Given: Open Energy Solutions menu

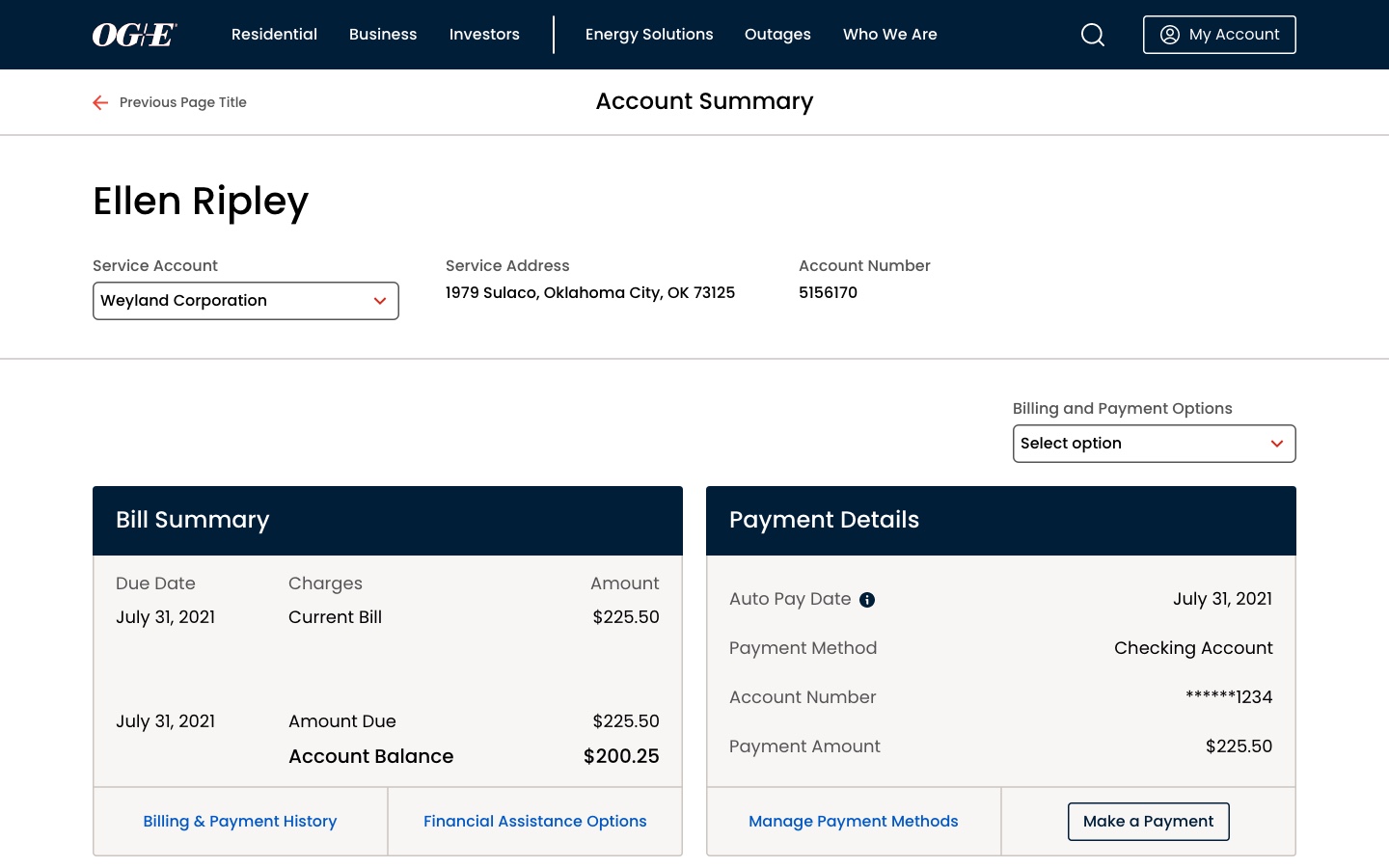Looking at the screenshot, I should click(x=649, y=35).
